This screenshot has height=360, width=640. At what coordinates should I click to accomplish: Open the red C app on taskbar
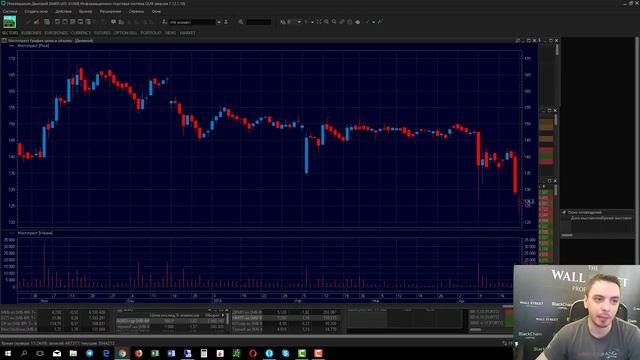(x=318, y=353)
